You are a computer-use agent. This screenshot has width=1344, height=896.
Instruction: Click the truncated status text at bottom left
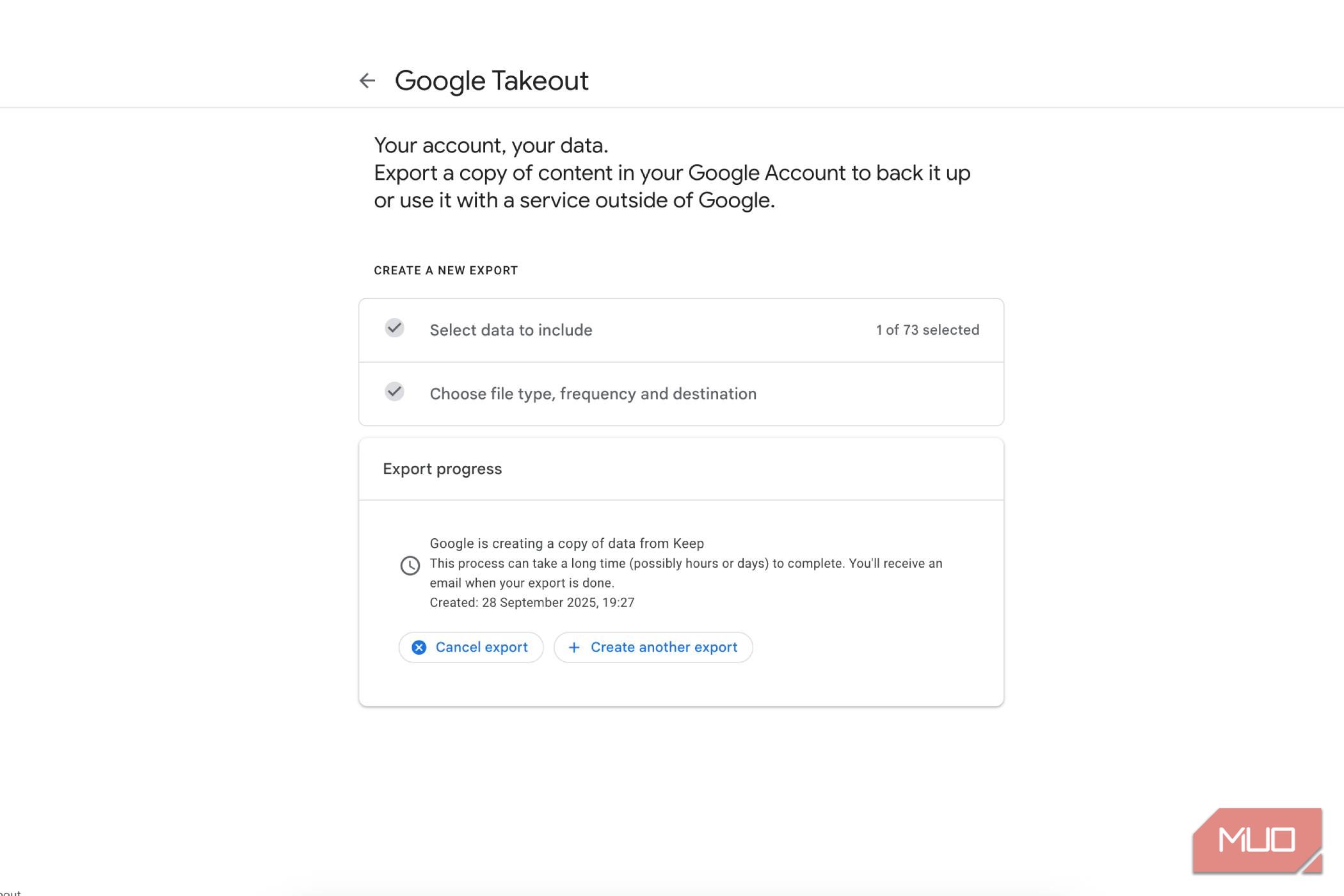[10, 892]
